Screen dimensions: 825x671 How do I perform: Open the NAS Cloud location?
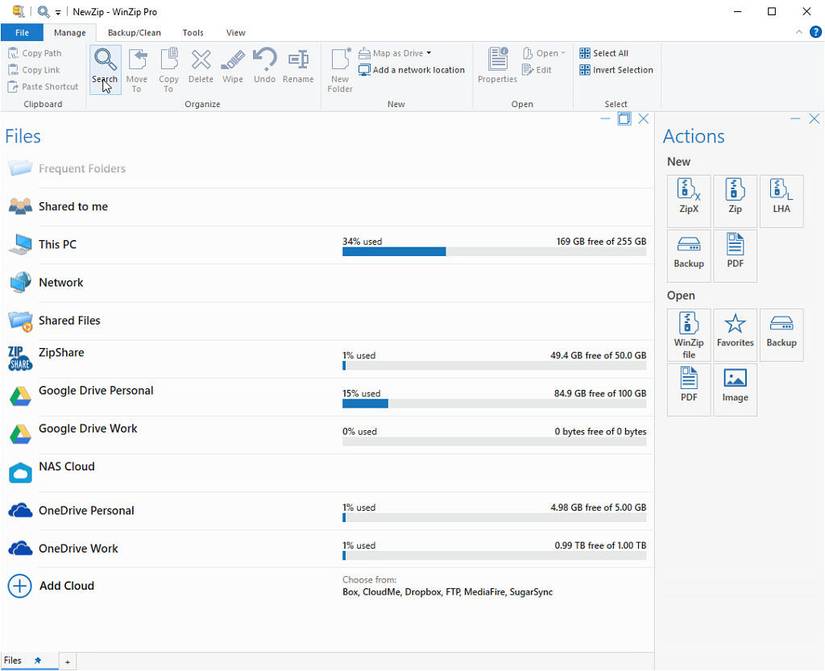pos(326,473)
